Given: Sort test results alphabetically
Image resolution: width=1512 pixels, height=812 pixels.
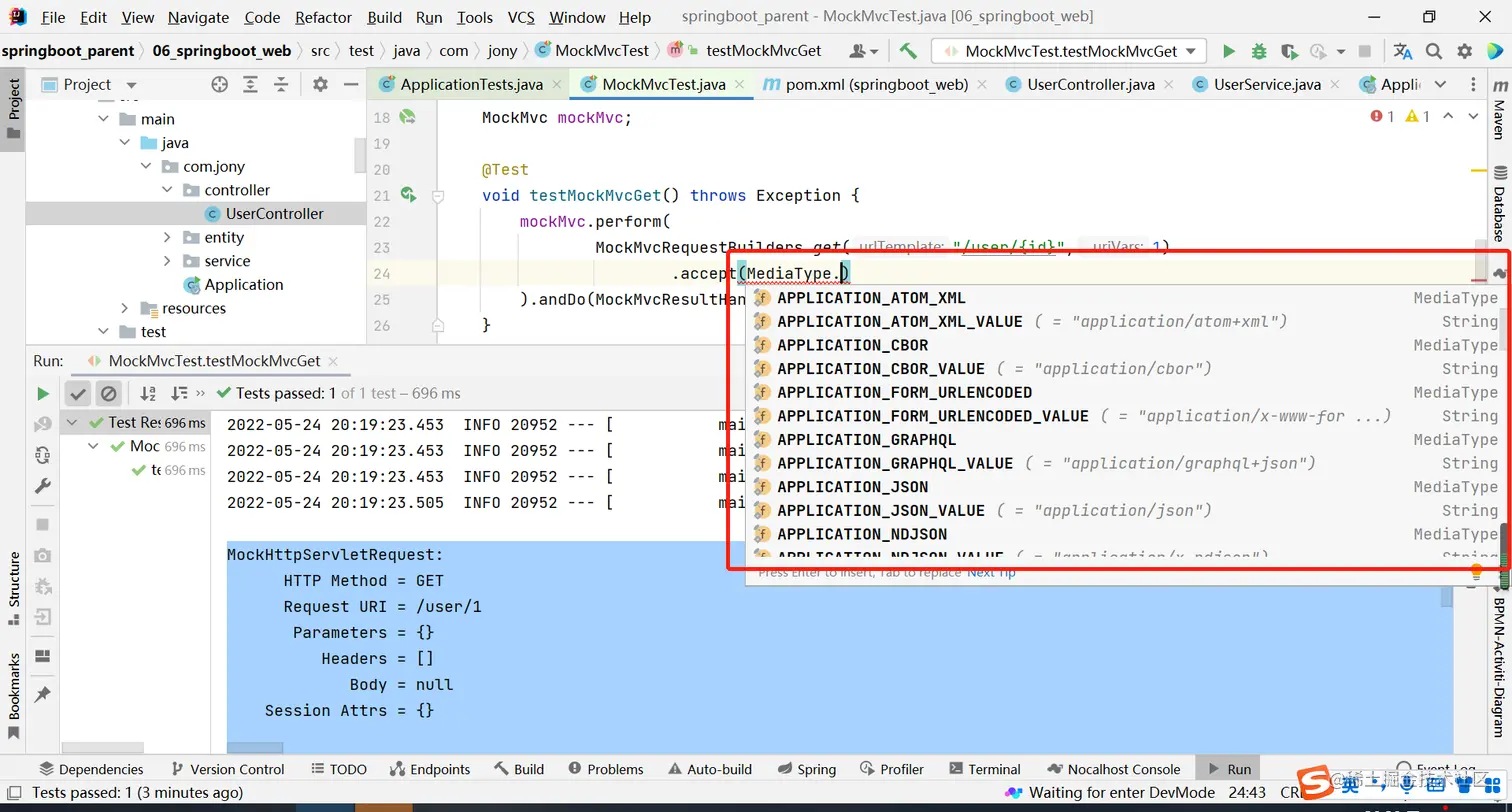Looking at the screenshot, I should coord(148,393).
